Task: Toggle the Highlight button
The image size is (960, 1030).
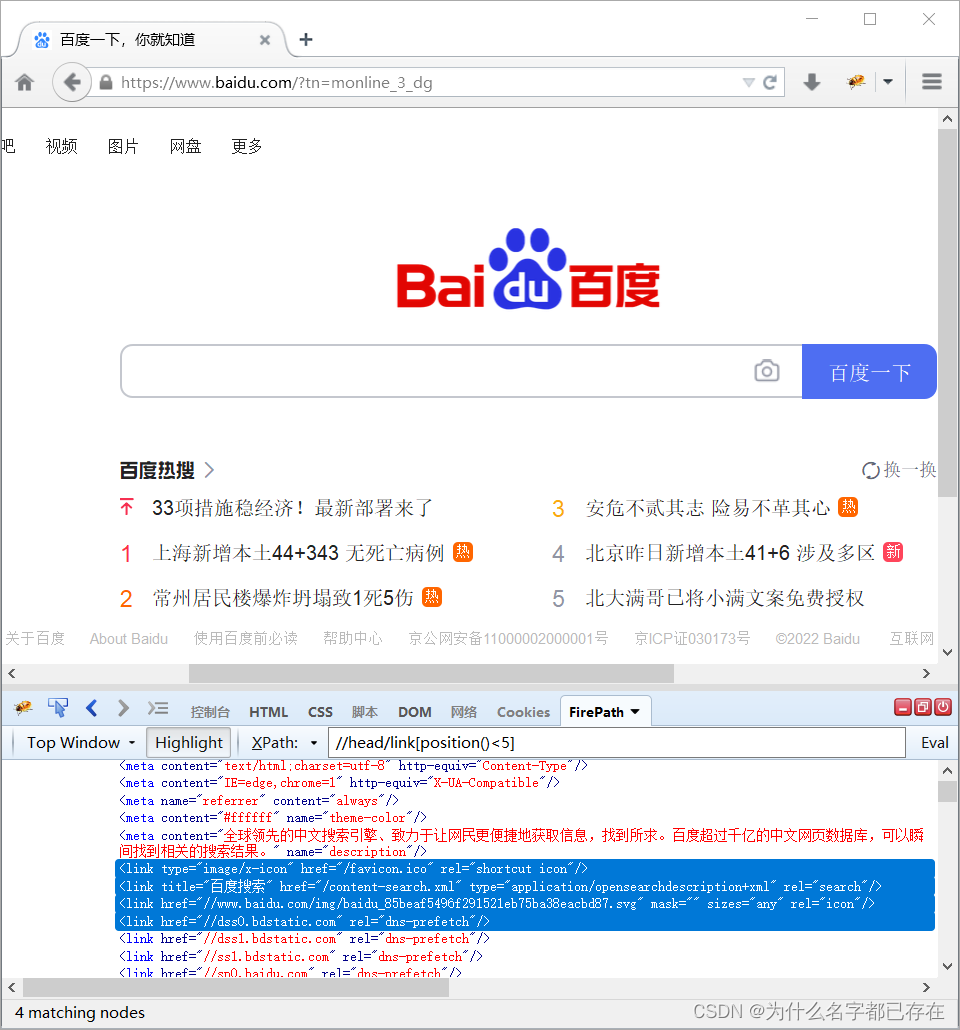Action: 189,742
